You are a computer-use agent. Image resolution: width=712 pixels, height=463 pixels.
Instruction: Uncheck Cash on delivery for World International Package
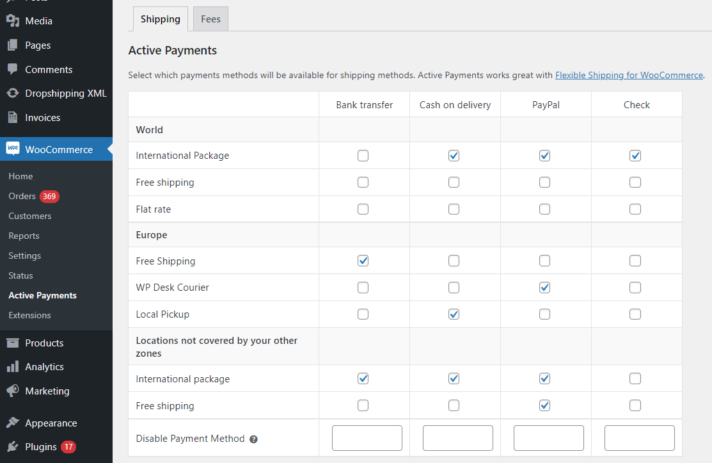(x=454, y=156)
